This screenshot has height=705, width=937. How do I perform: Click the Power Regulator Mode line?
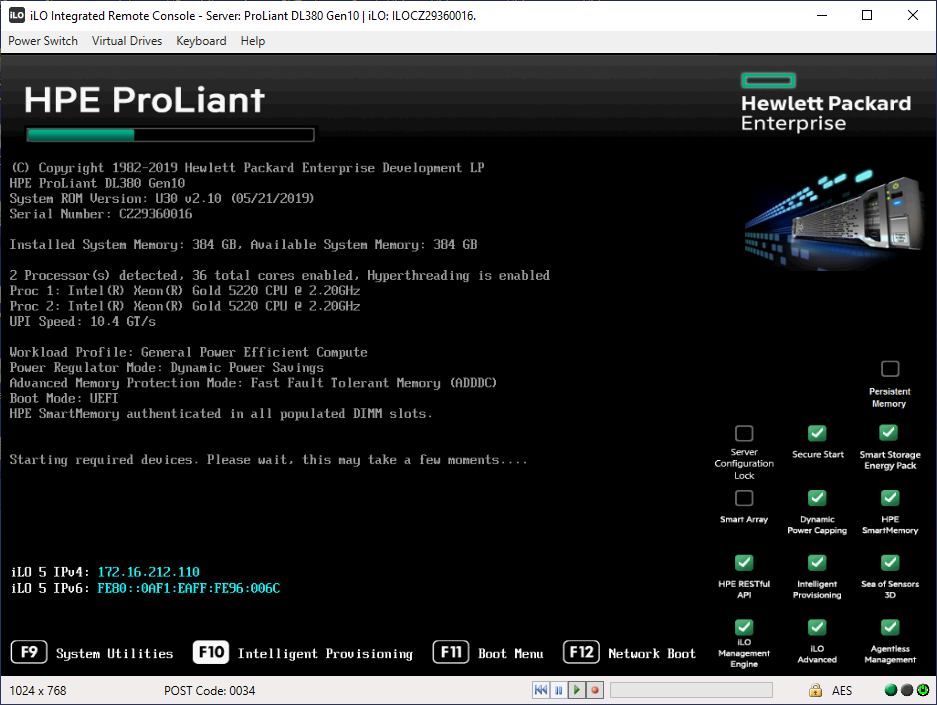[167, 368]
